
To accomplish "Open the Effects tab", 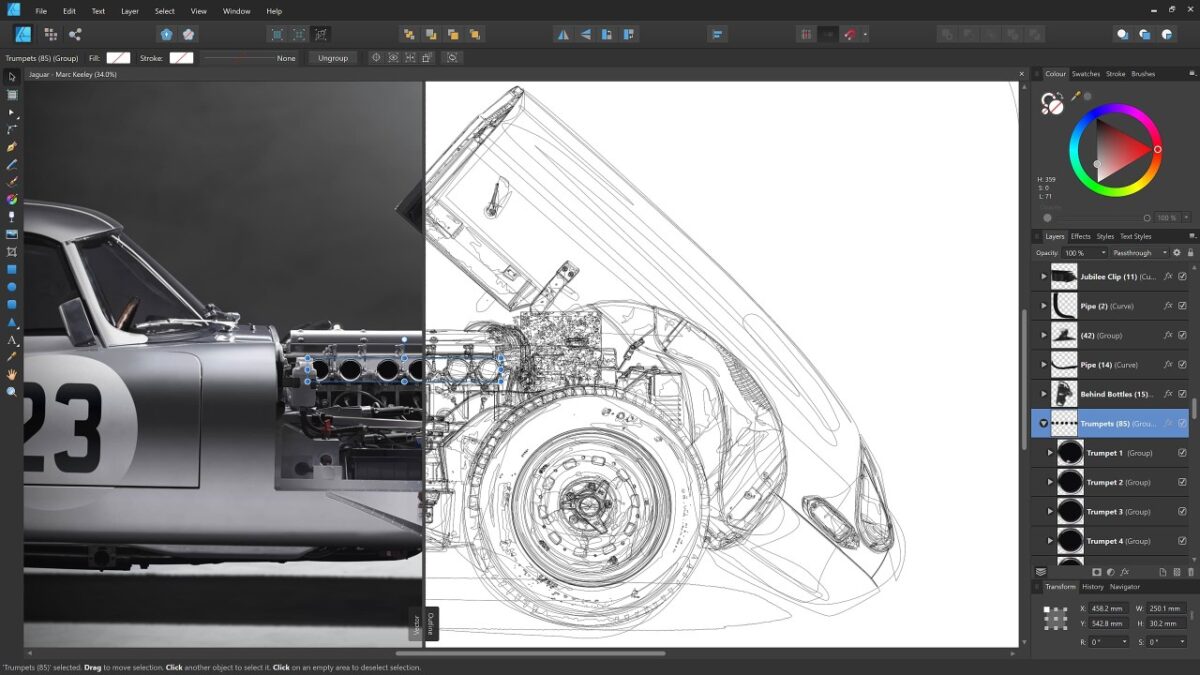I will coord(1081,237).
